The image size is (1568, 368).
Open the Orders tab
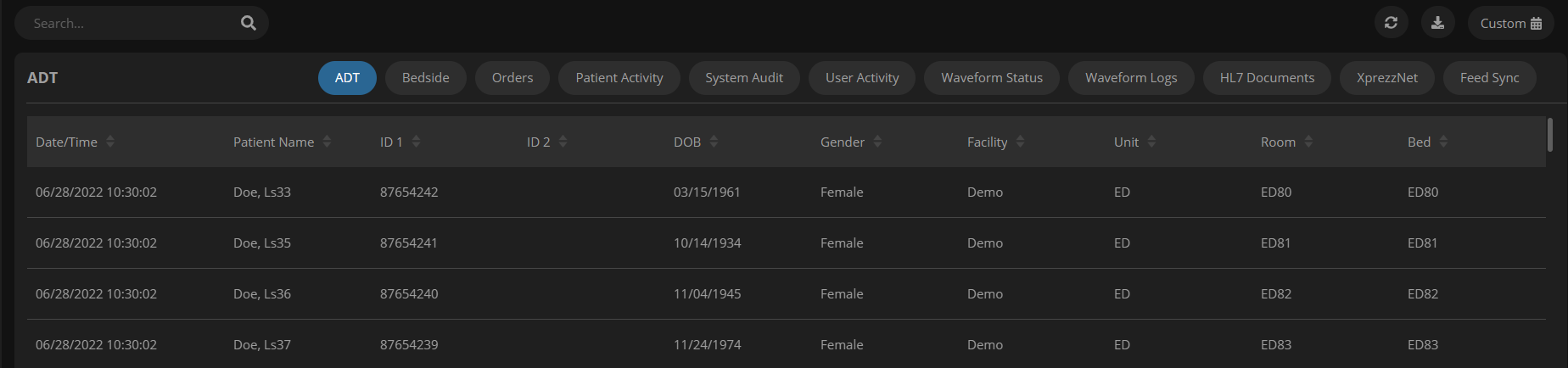click(x=512, y=78)
